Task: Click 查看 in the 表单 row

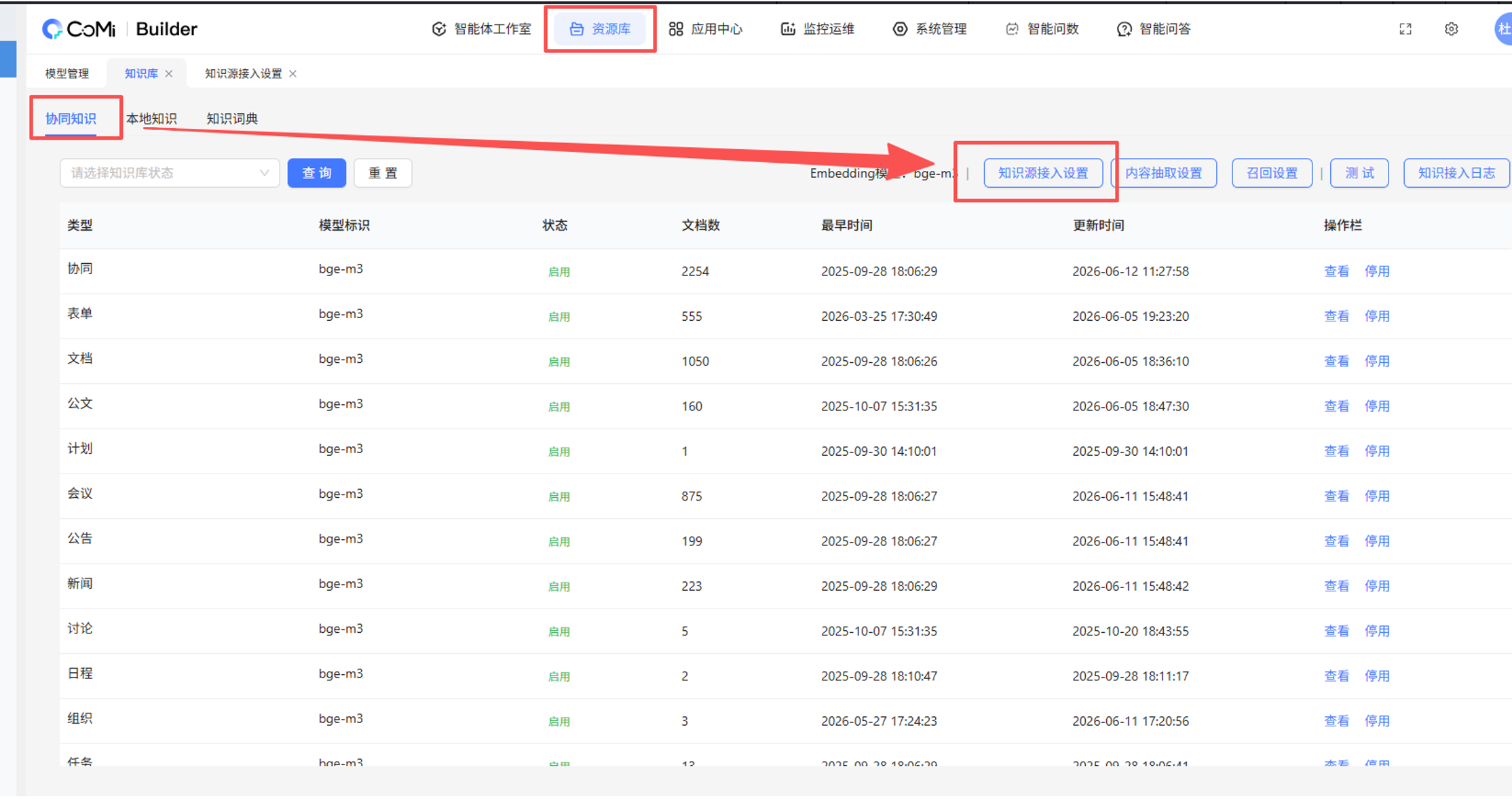Action: click(1336, 316)
